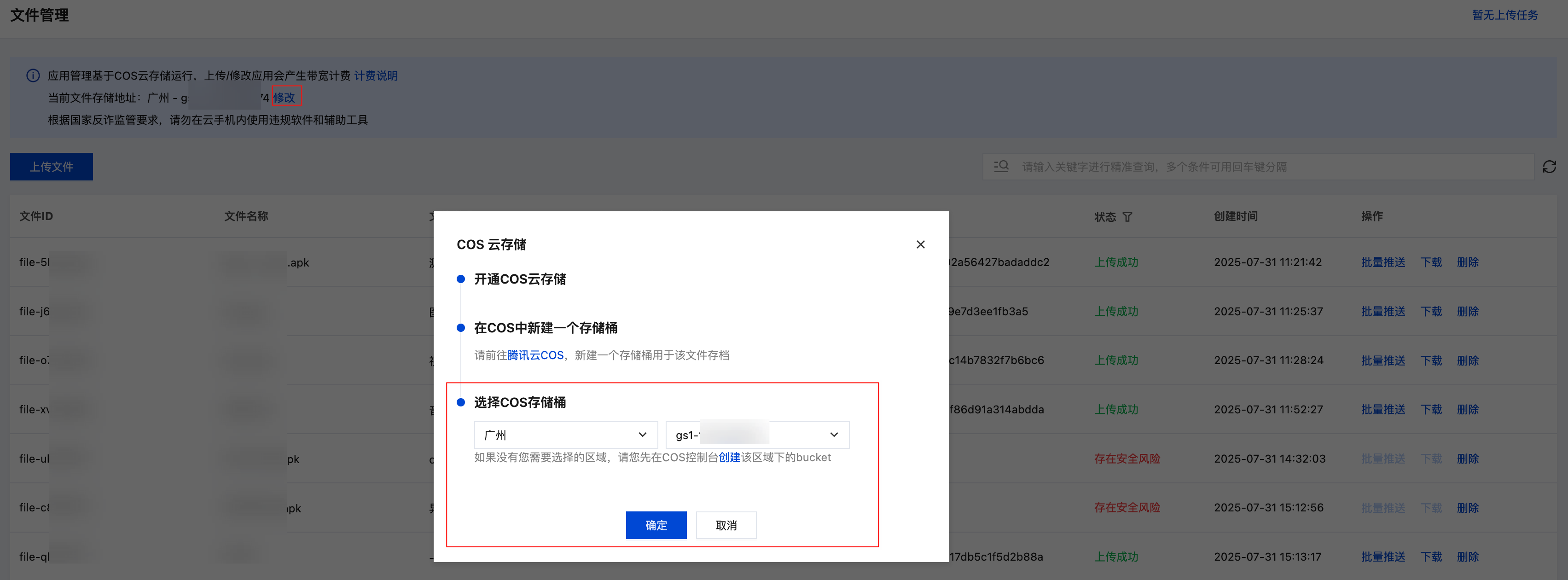Click 上传成功 status at 11:21:42

coord(1116,262)
